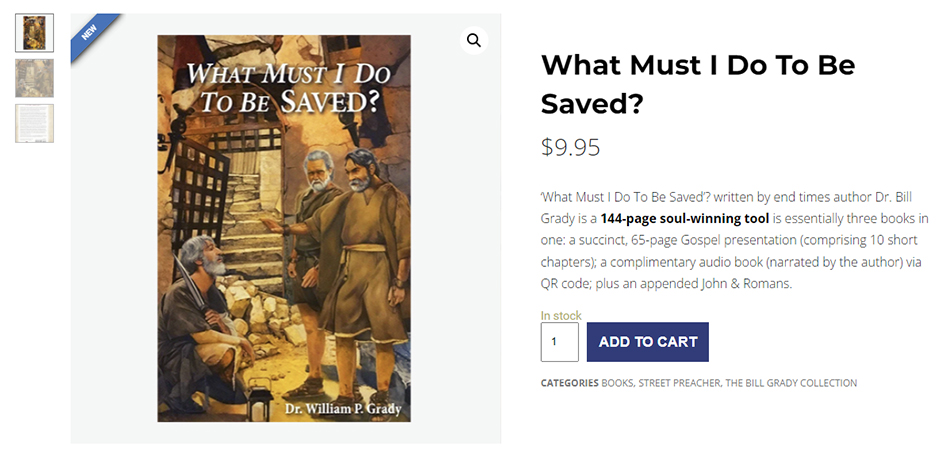Select the first book cover thumbnail
950x473 pixels.
(34, 33)
